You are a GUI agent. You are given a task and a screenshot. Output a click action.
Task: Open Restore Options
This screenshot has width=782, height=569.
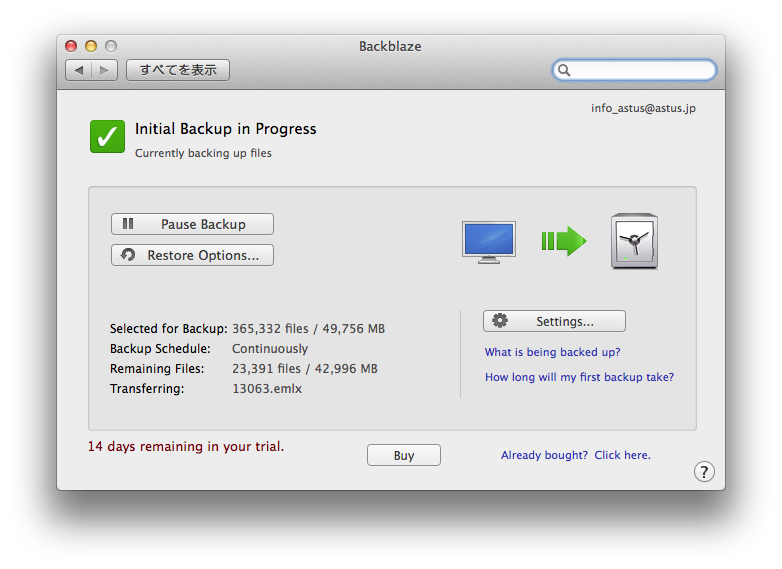(192, 255)
